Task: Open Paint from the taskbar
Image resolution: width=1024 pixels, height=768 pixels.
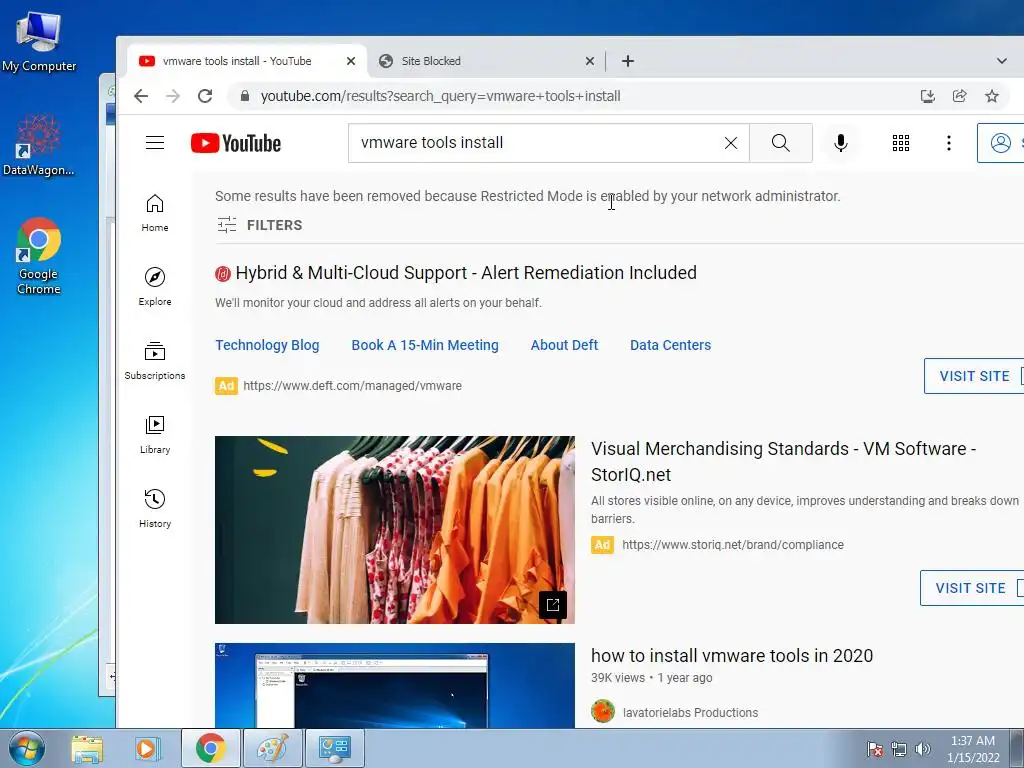Action: (272, 749)
